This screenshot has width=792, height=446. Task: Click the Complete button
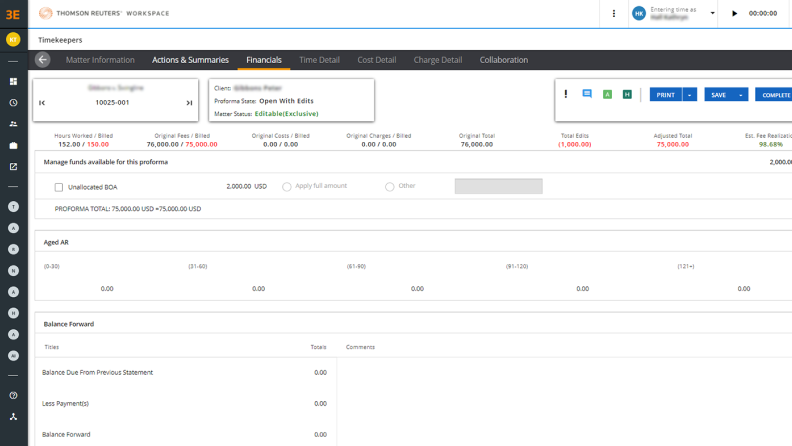775,95
